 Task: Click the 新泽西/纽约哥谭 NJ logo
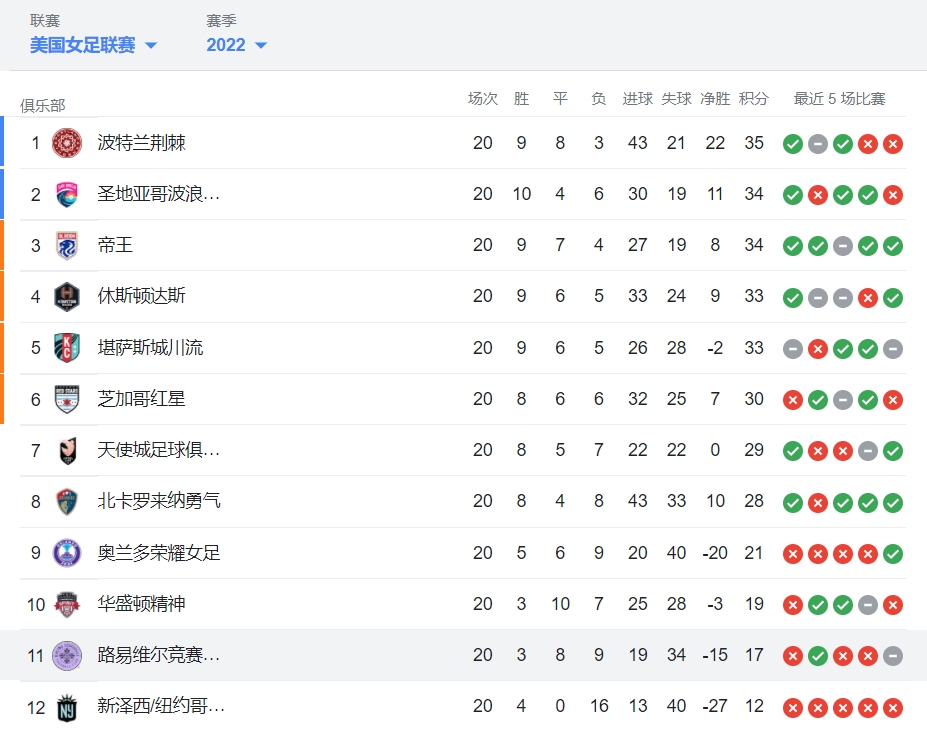click(x=67, y=708)
